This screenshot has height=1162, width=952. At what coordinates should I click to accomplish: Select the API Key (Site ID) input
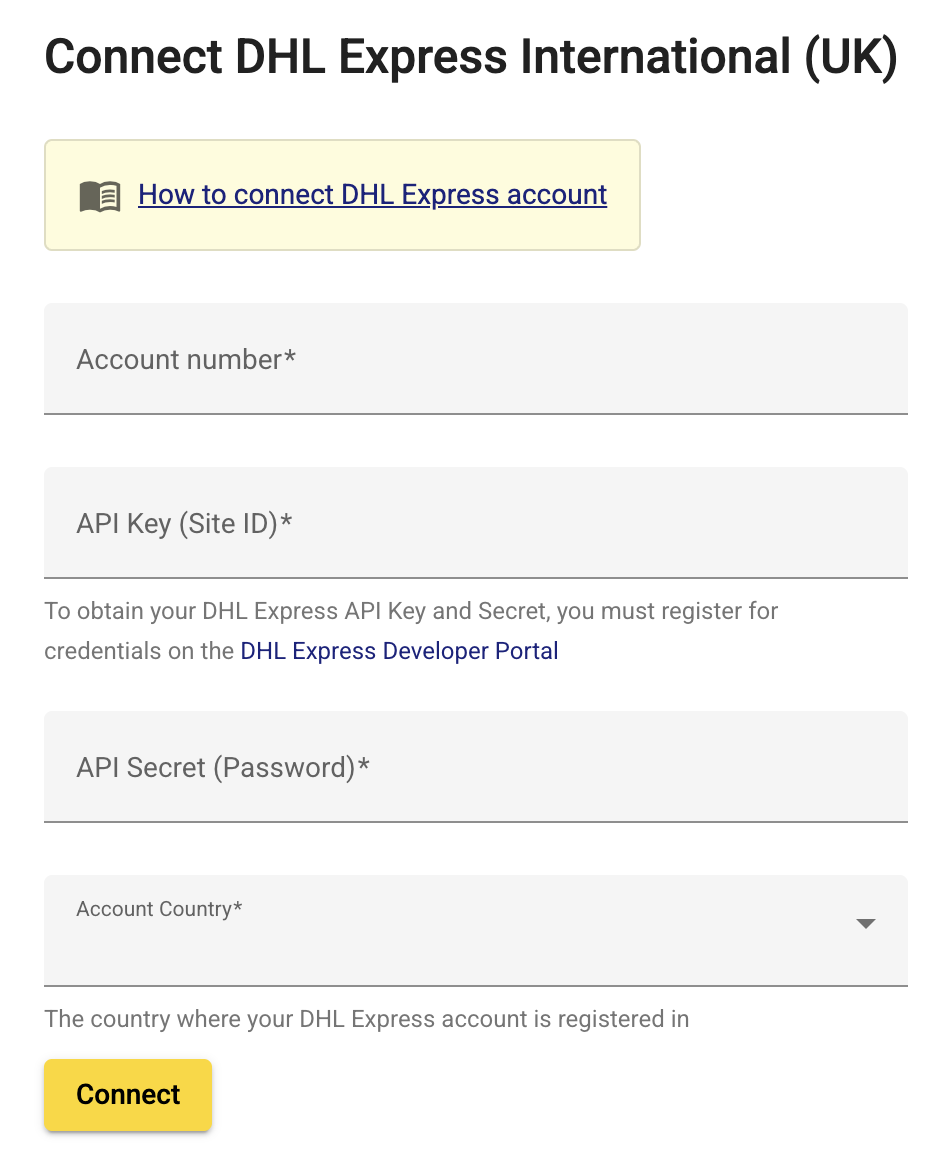[x=476, y=522]
